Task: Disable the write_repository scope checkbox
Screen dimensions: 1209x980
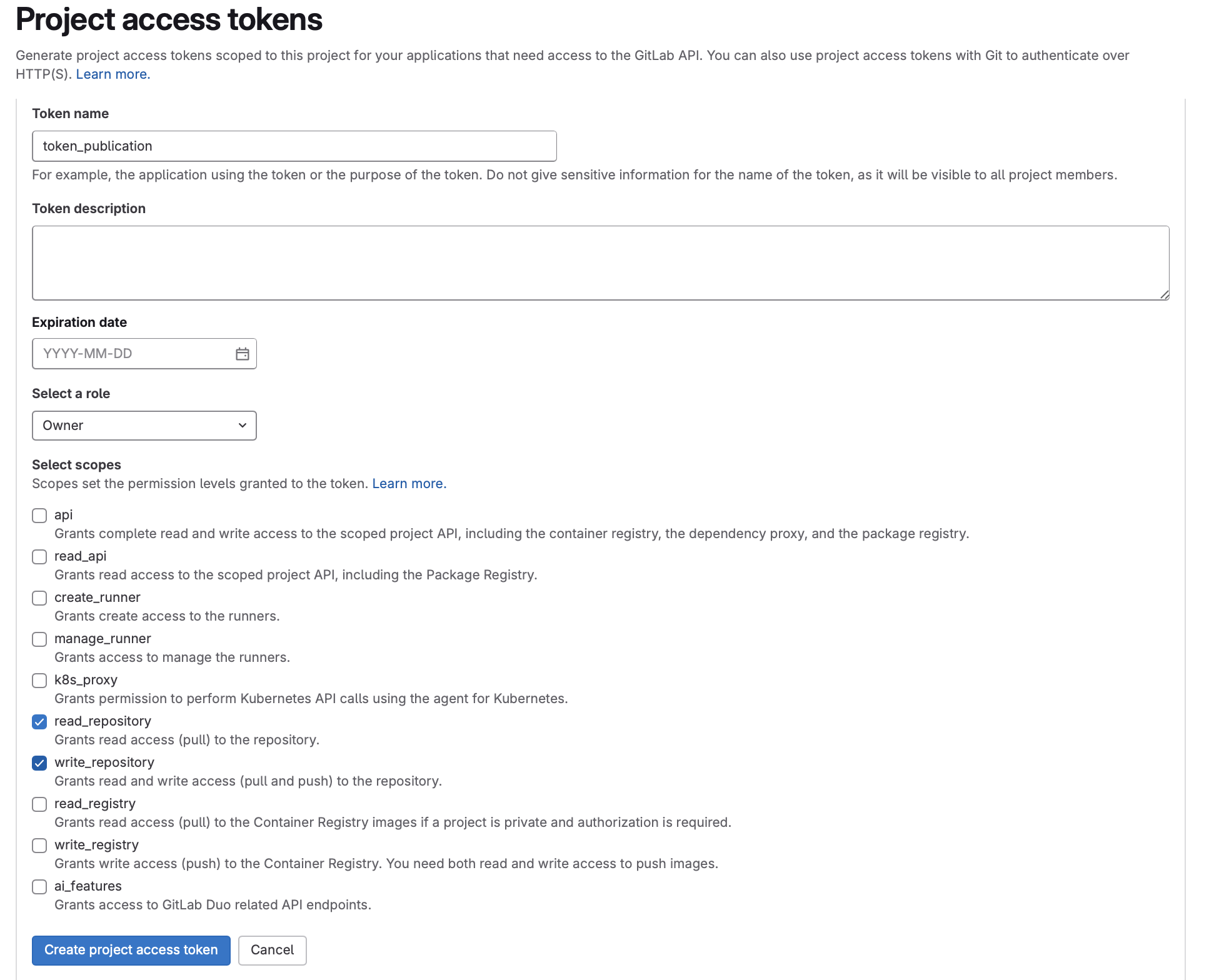Action: [x=39, y=763]
